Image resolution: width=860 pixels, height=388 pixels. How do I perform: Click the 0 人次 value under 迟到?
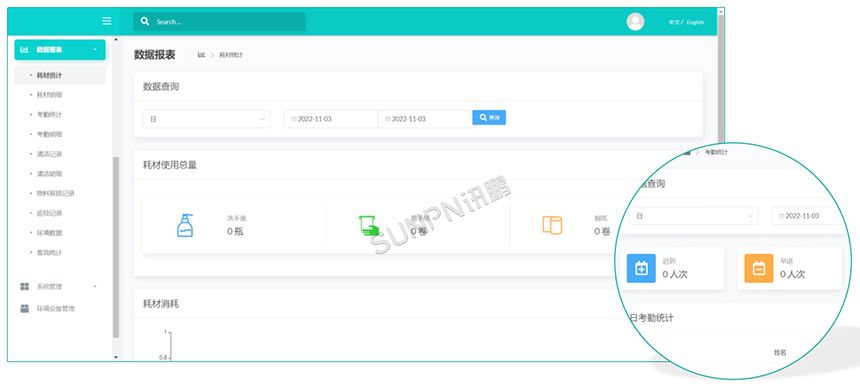pyautogui.click(x=675, y=274)
